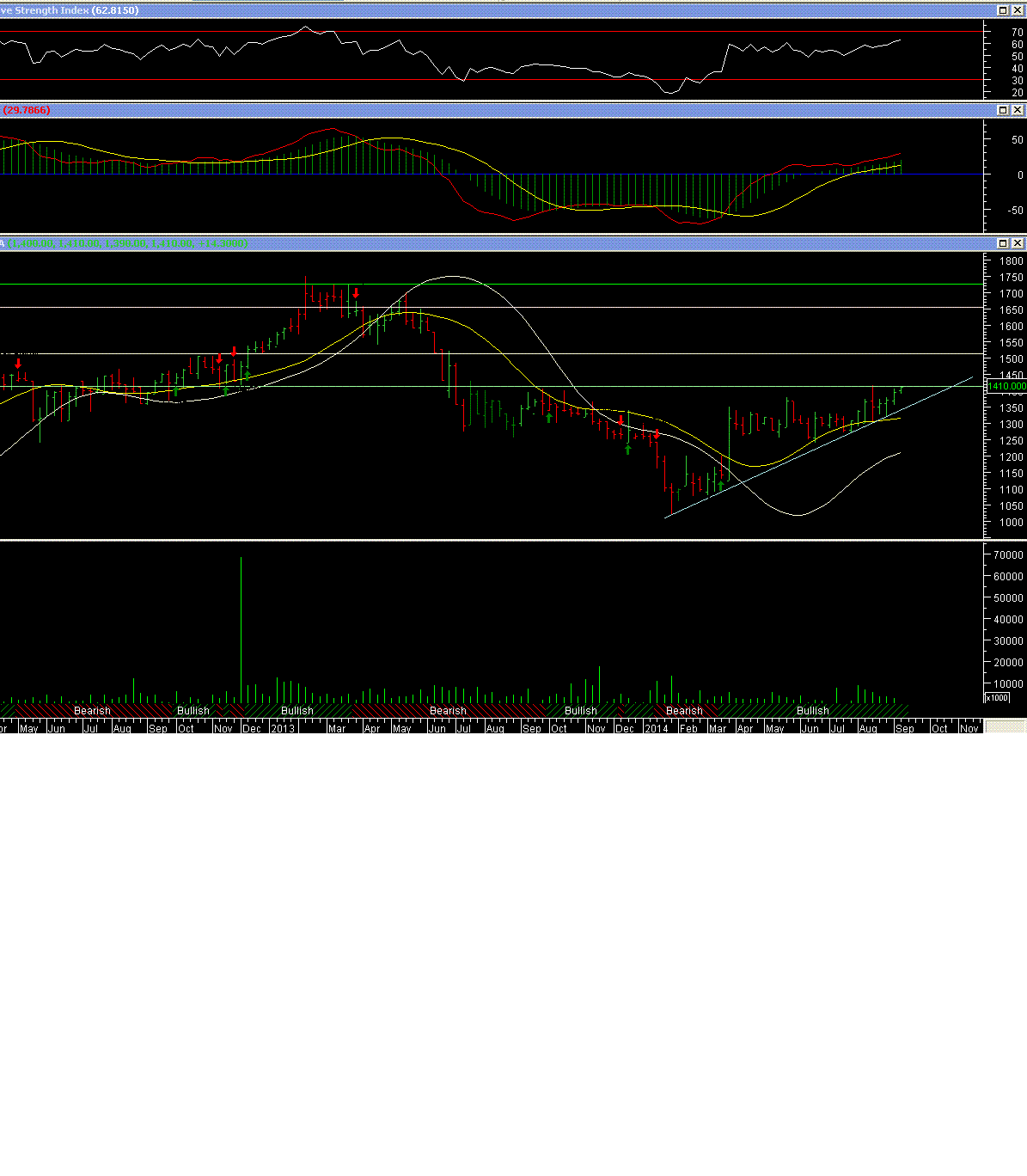Select the green buy arrow near October 2013

[x=549, y=418]
